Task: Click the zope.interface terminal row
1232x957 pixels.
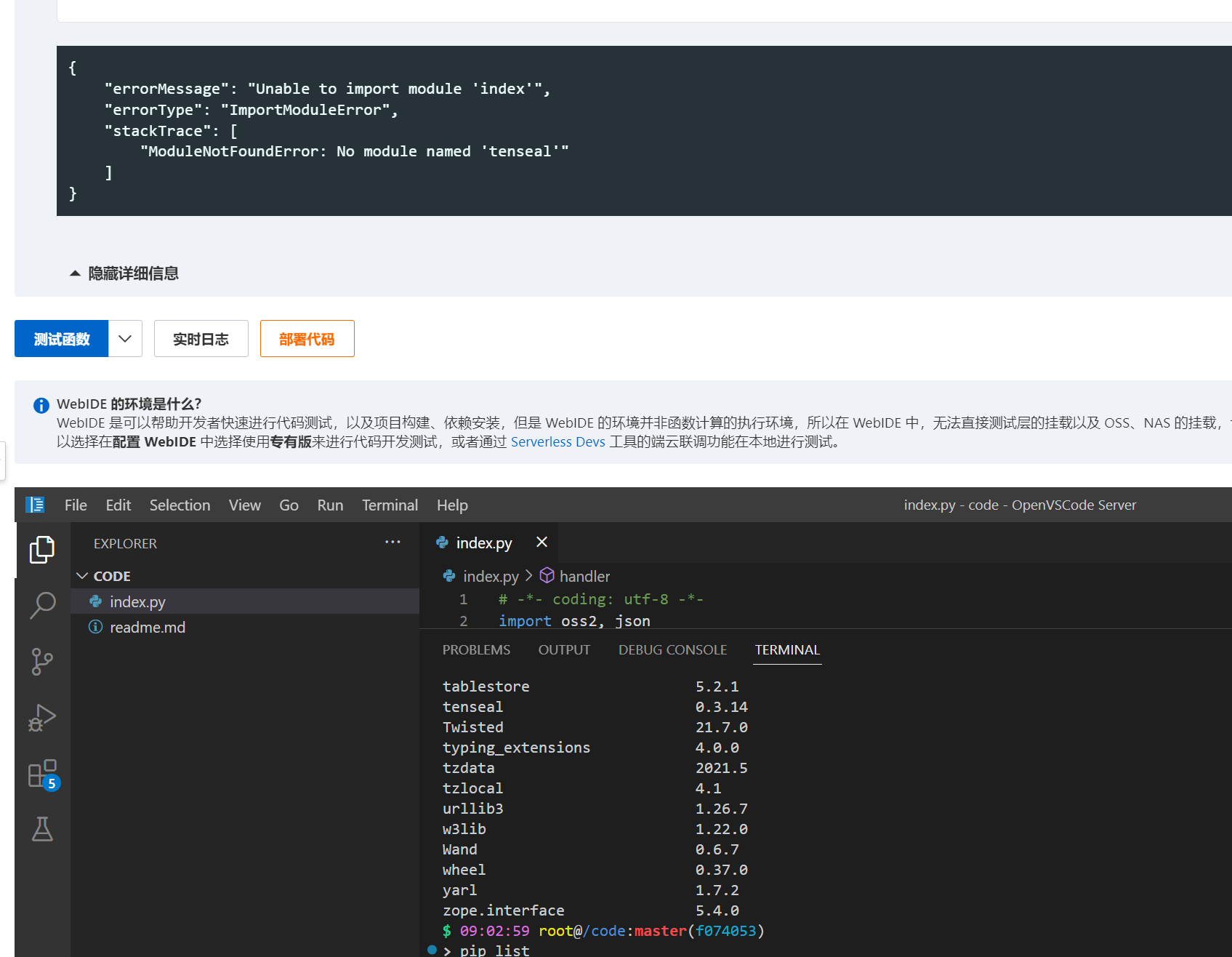Action: [x=590, y=910]
